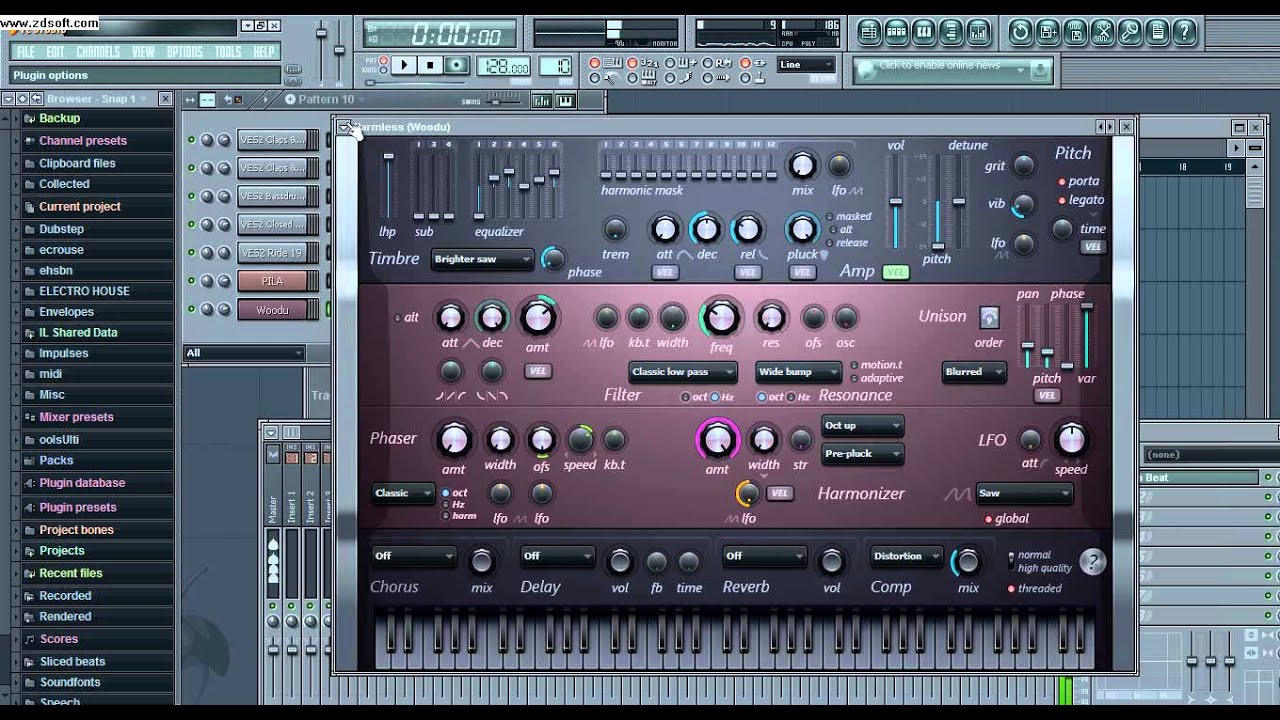This screenshot has height=720, width=1280.
Task: Open the FILE menu
Action: click(26, 52)
